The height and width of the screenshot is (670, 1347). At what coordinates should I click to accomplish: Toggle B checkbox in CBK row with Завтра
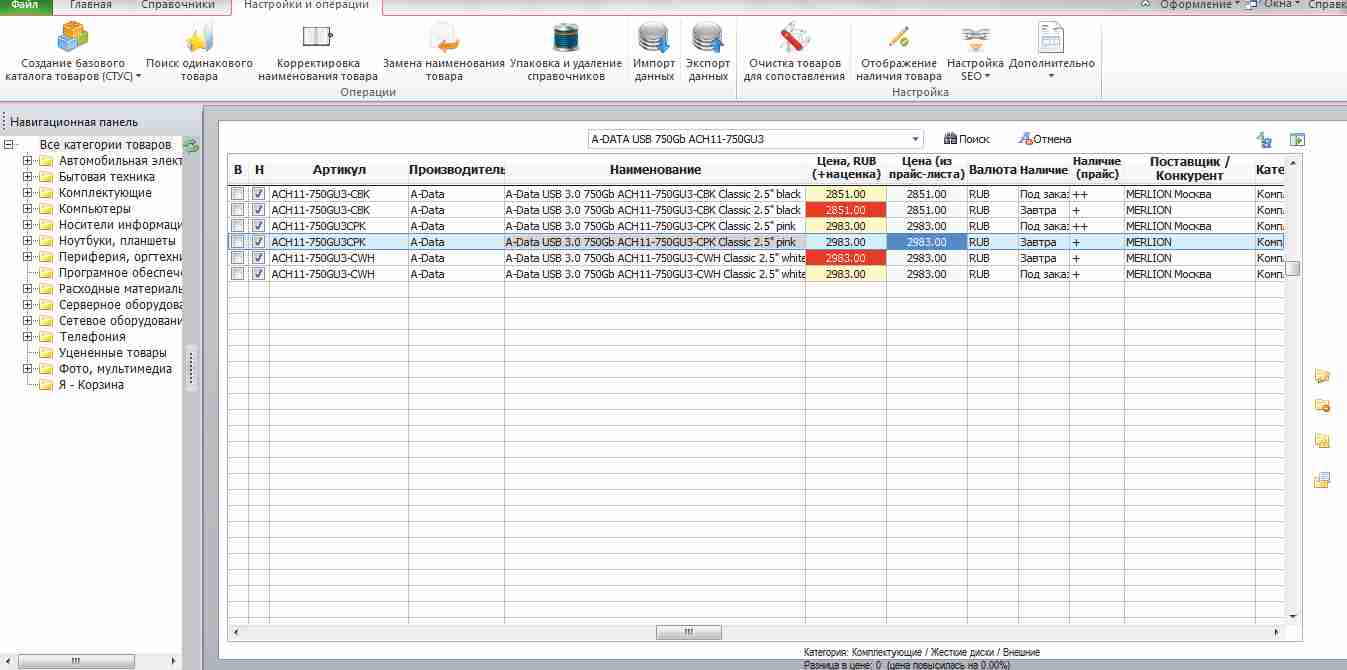237,210
